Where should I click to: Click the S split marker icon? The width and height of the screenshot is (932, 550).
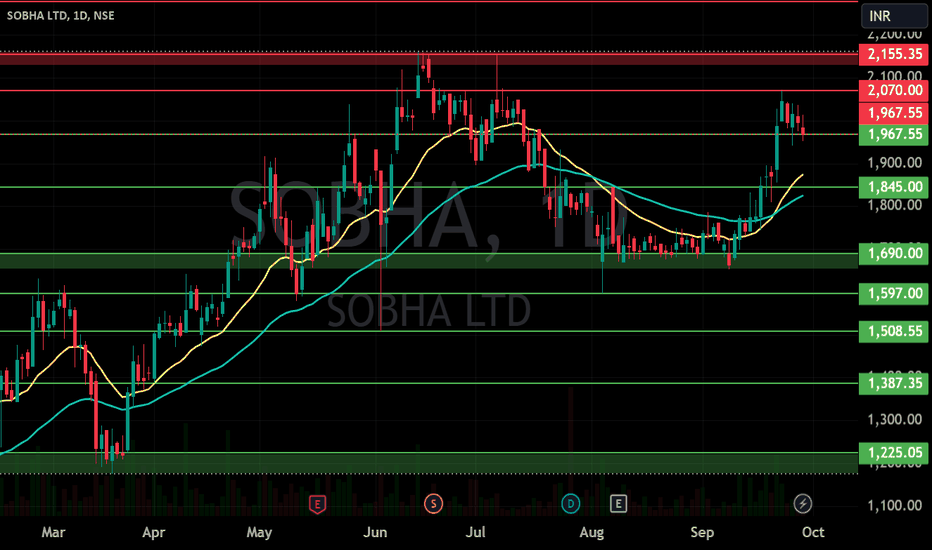pyautogui.click(x=433, y=504)
